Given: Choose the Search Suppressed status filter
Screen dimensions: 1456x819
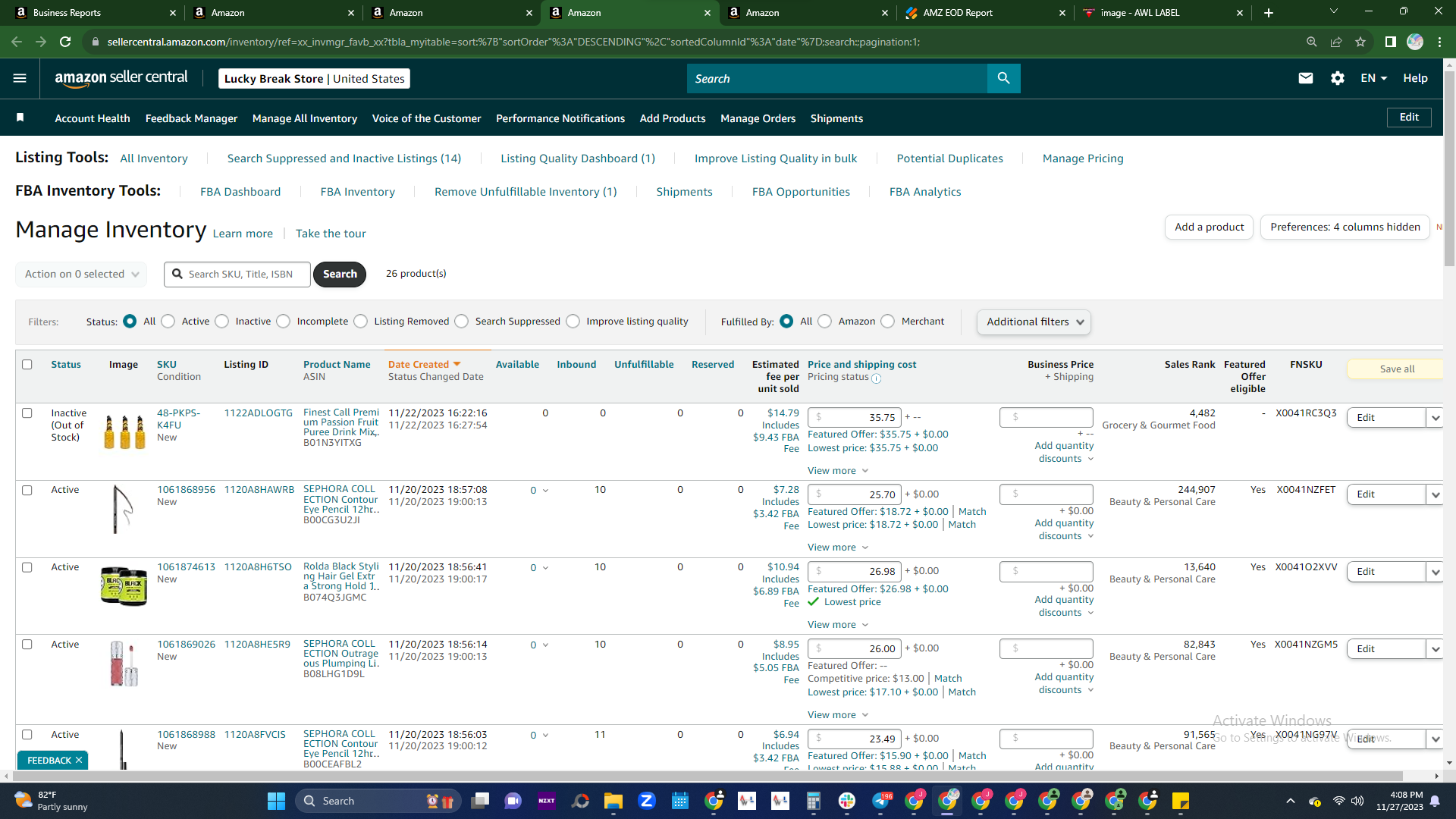Looking at the screenshot, I should pos(462,322).
